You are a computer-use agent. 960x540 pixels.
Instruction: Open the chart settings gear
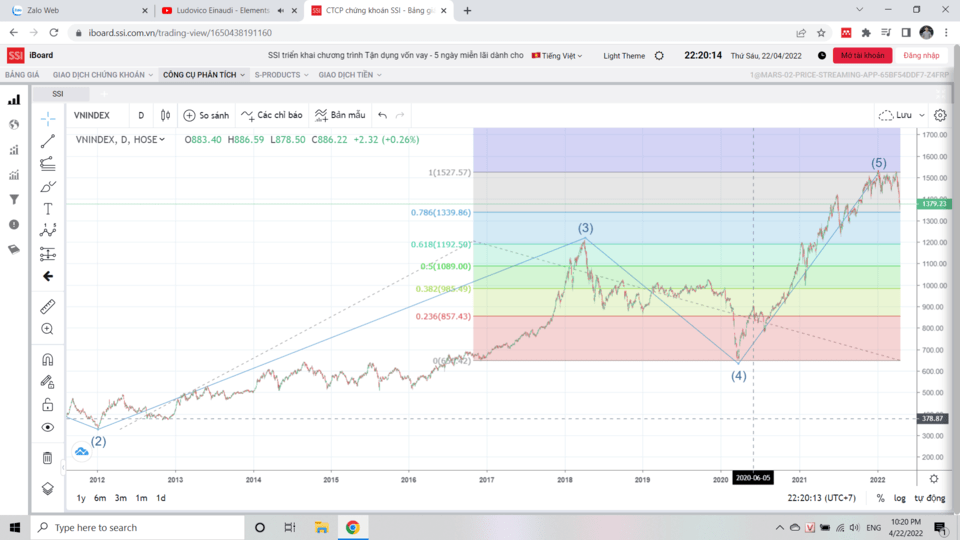[x=940, y=115]
